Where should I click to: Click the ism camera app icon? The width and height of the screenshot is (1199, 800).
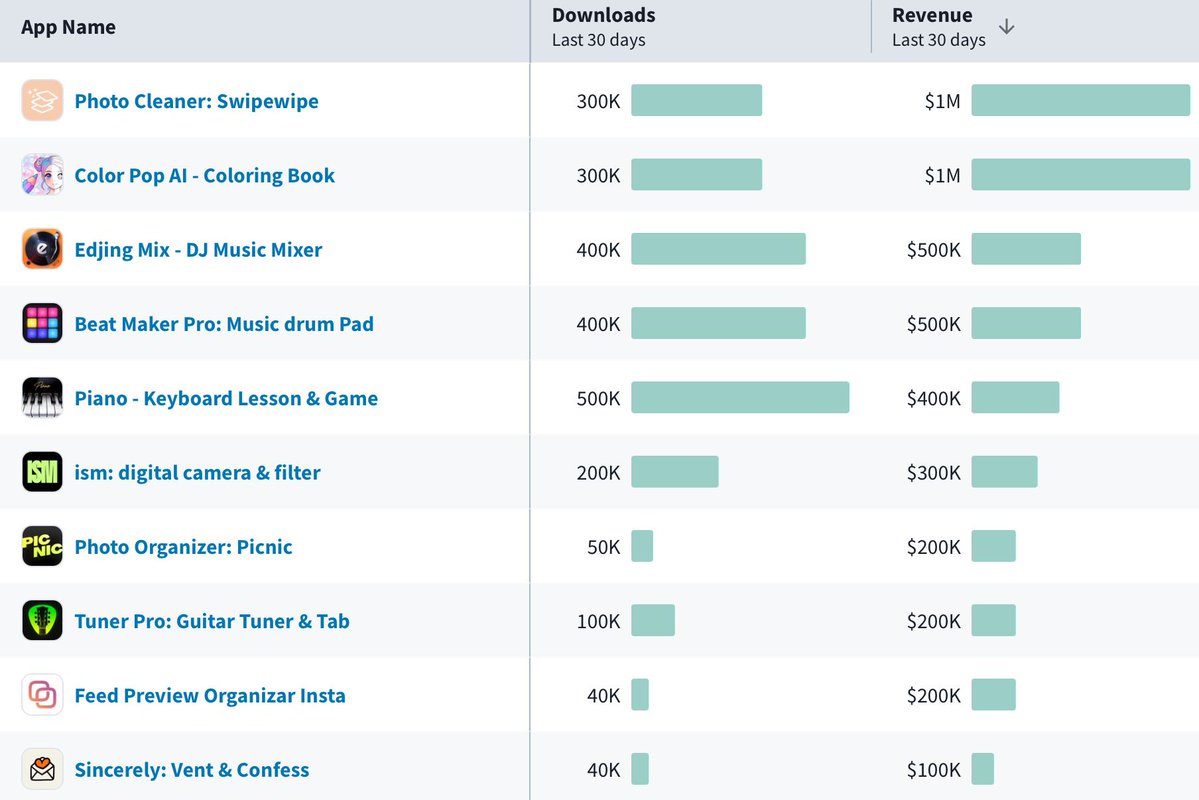pyautogui.click(x=42, y=472)
